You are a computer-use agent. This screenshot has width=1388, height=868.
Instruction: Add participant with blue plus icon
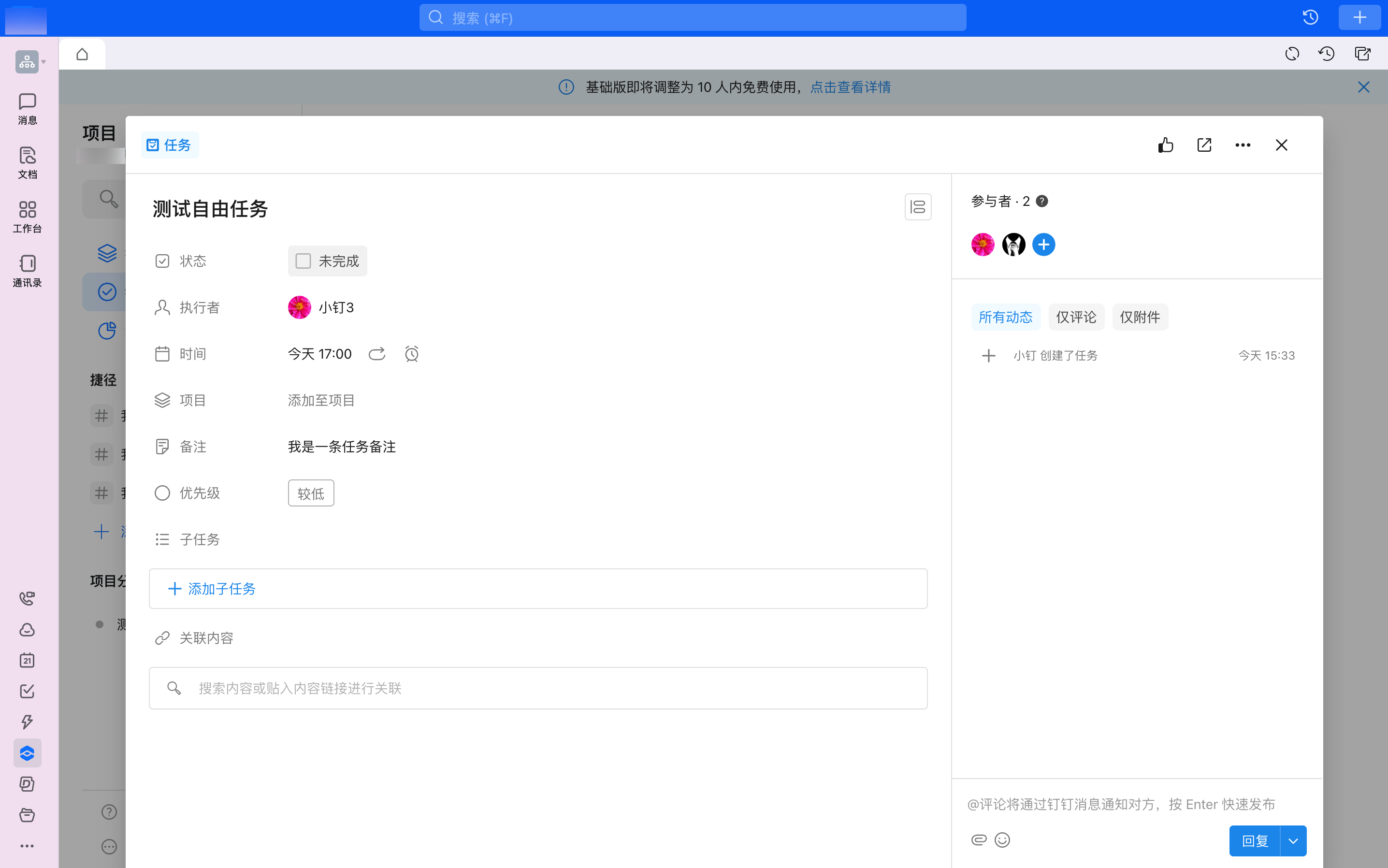pyautogui.click(x=1043, y=245)
